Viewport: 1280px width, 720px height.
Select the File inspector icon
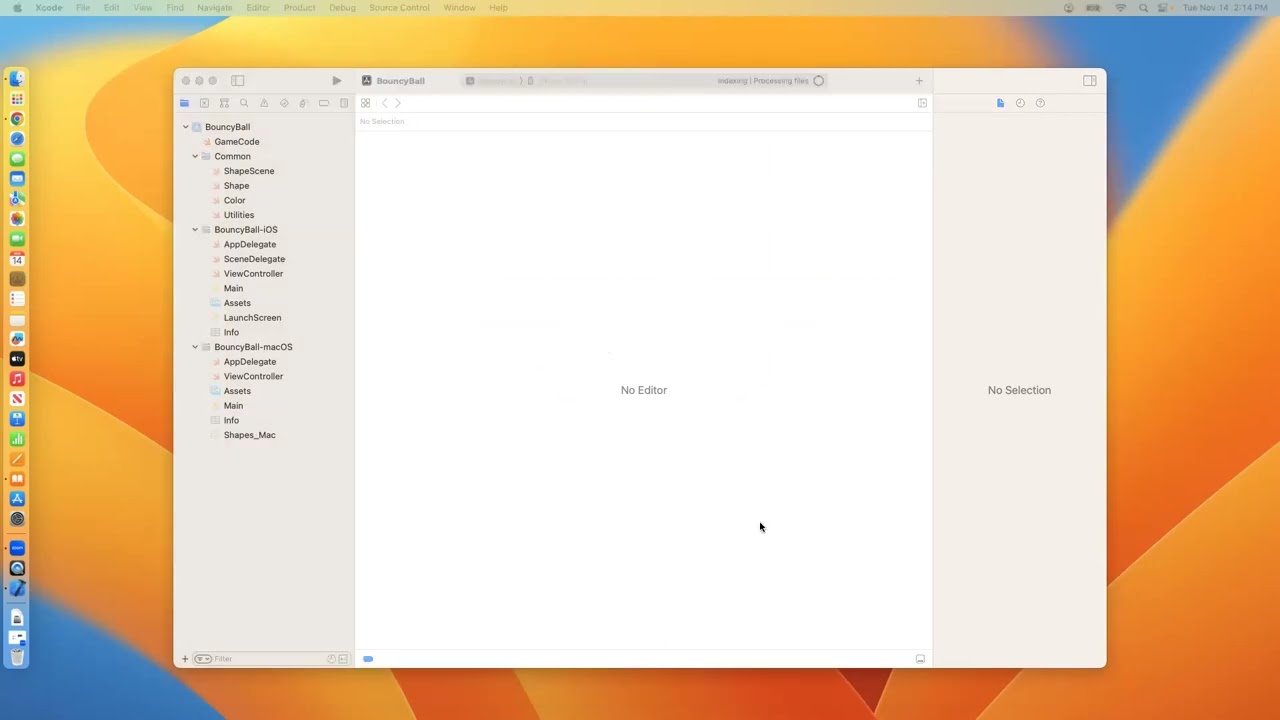click(1000, 103)
